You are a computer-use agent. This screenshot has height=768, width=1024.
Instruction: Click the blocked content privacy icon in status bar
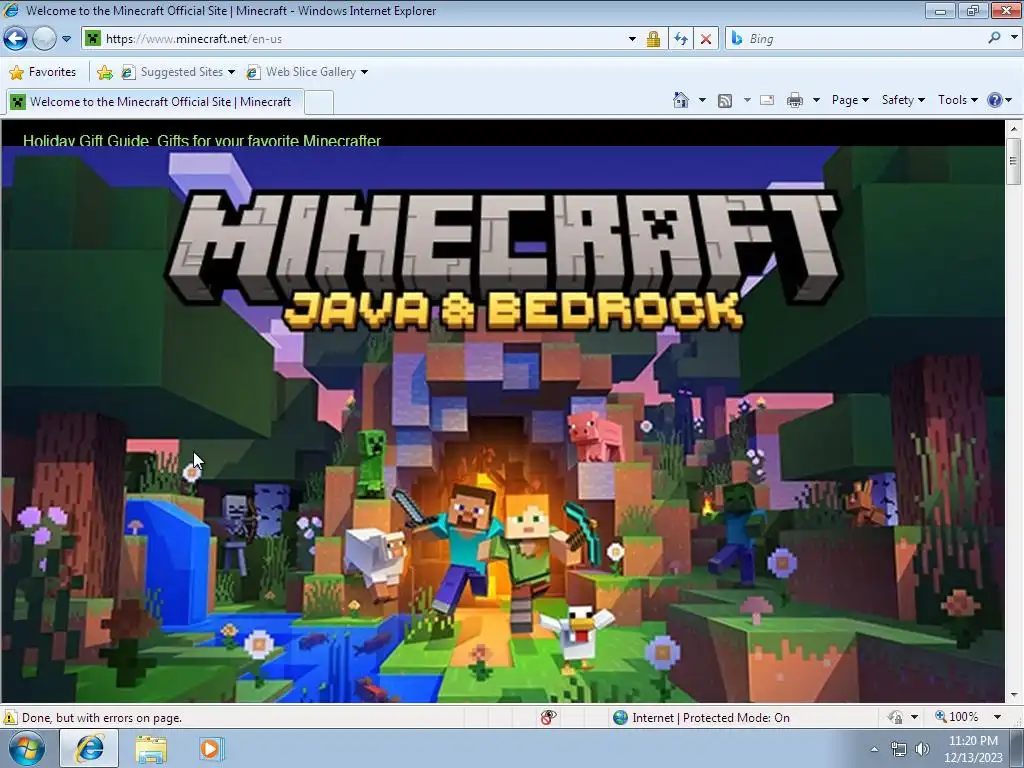point(549,717)
